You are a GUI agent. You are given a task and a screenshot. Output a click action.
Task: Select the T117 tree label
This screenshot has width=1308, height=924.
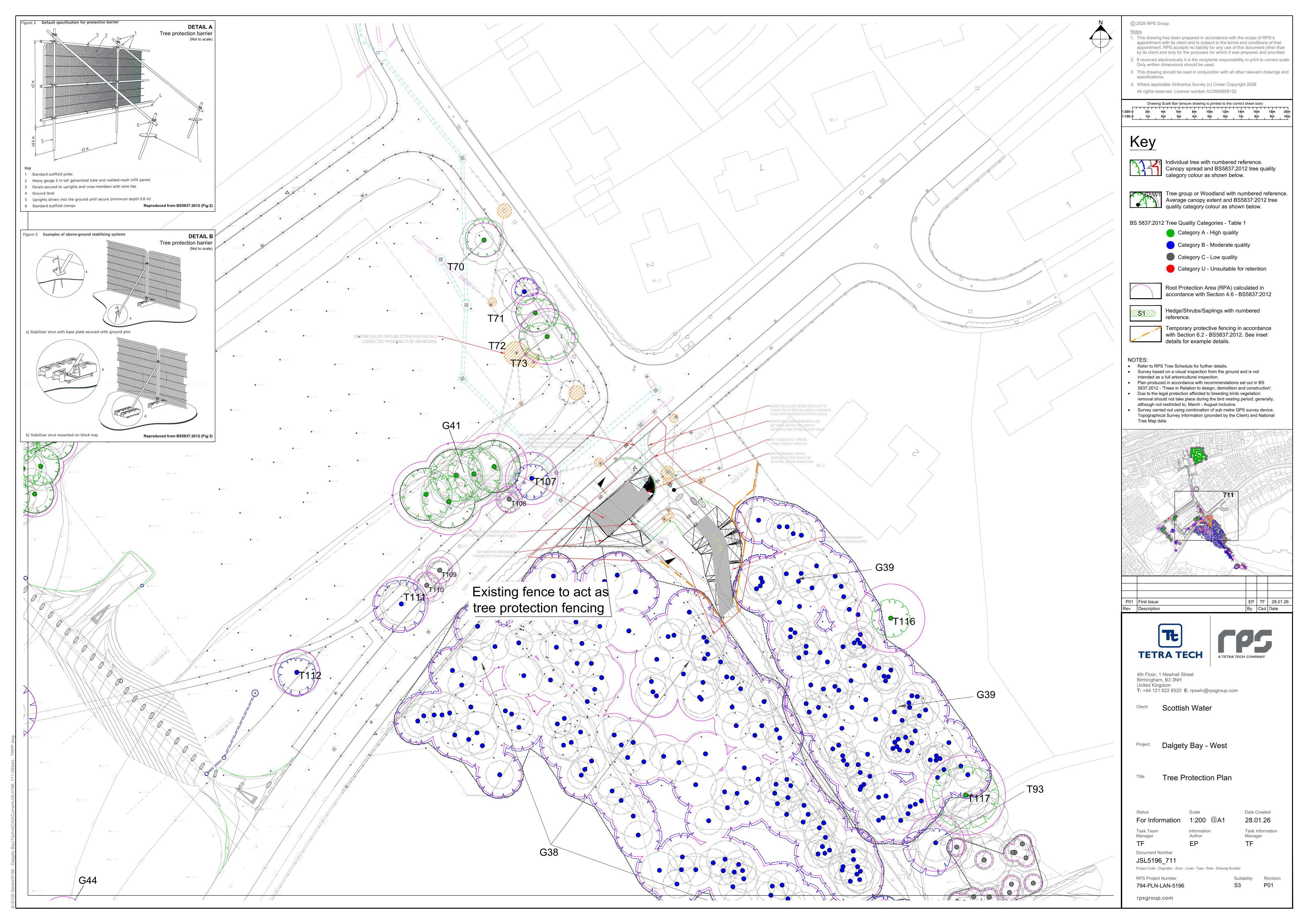(979, 799)
